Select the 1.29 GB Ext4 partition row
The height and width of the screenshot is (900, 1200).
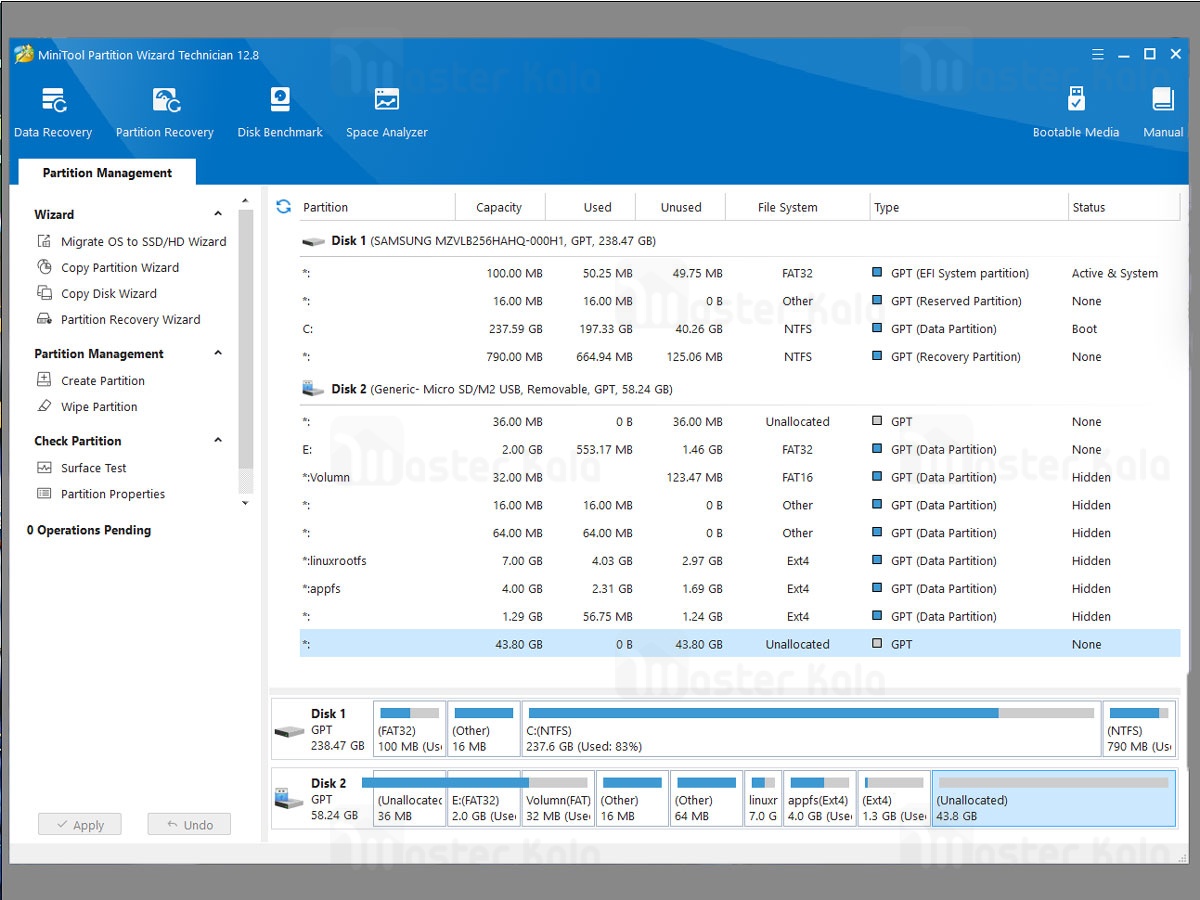point(740,617)
